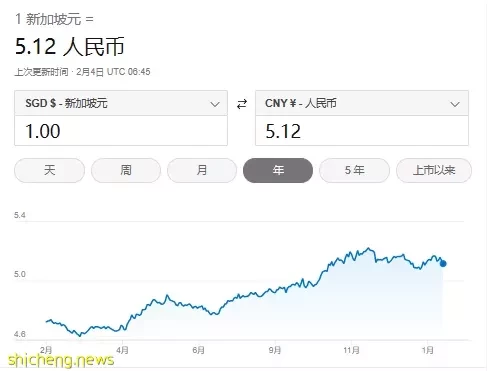488x371 pixels.
Task: Click the 9月 marker on chart axis
Action: tap(275, 350)
